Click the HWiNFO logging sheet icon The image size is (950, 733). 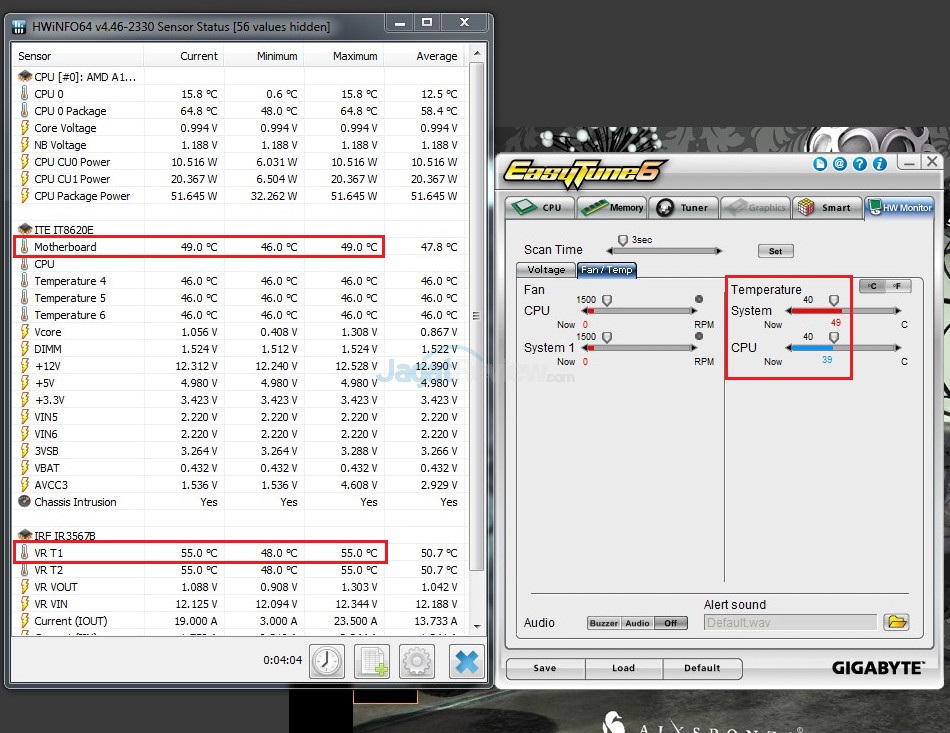(372, 661)
